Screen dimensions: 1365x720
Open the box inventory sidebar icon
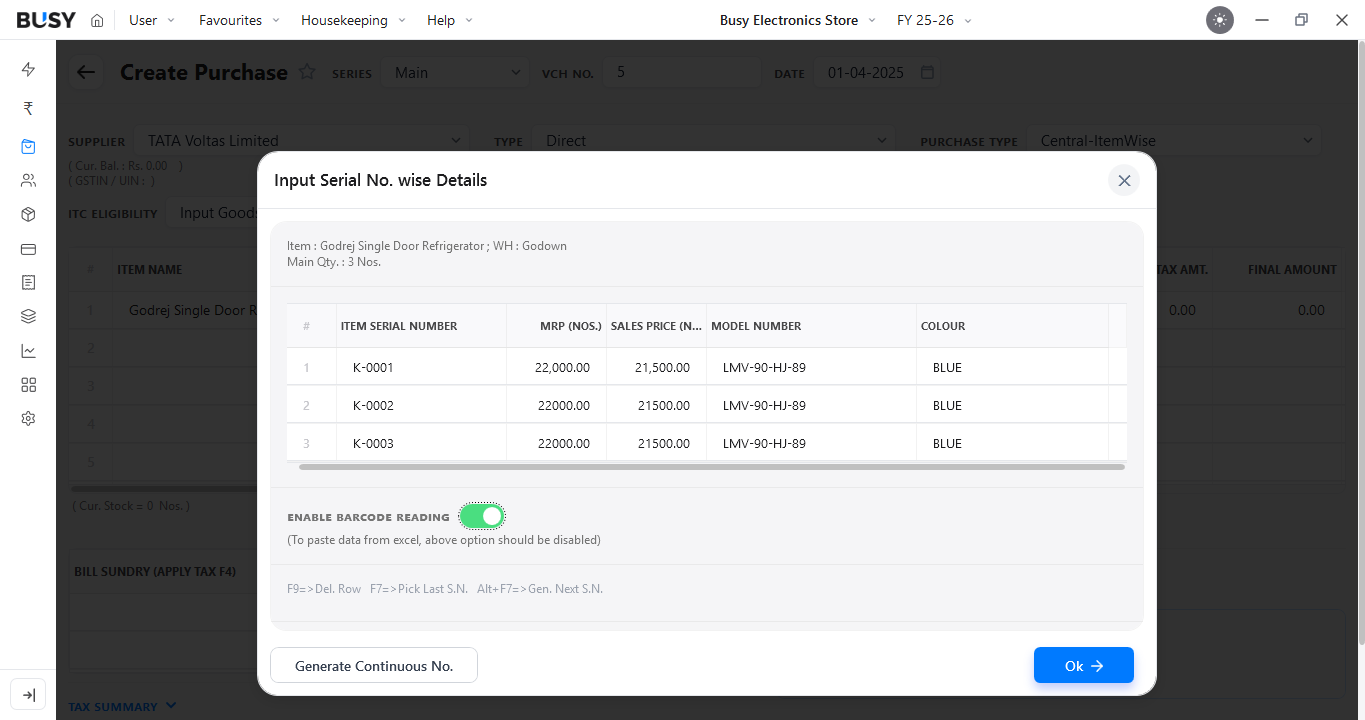28,215
